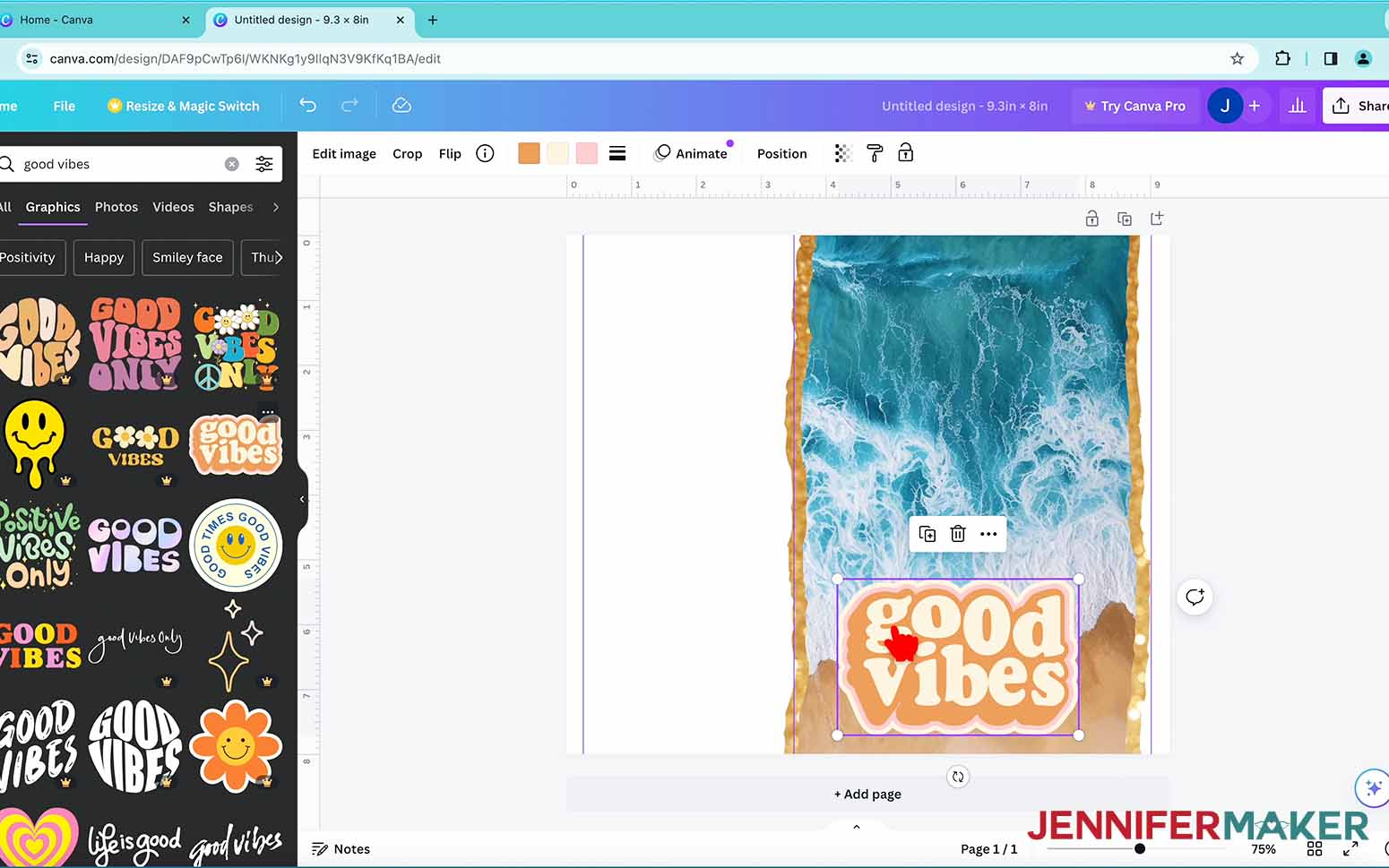Open the transparency checkerboard icon
Viewport: 1389px width, 868px height.
coord(842,153)
